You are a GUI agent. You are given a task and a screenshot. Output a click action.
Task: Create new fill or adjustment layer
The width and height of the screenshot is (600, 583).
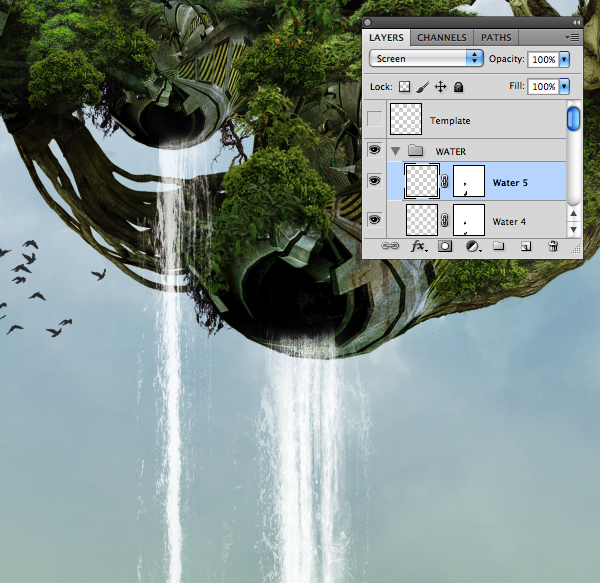pos(473,246)
